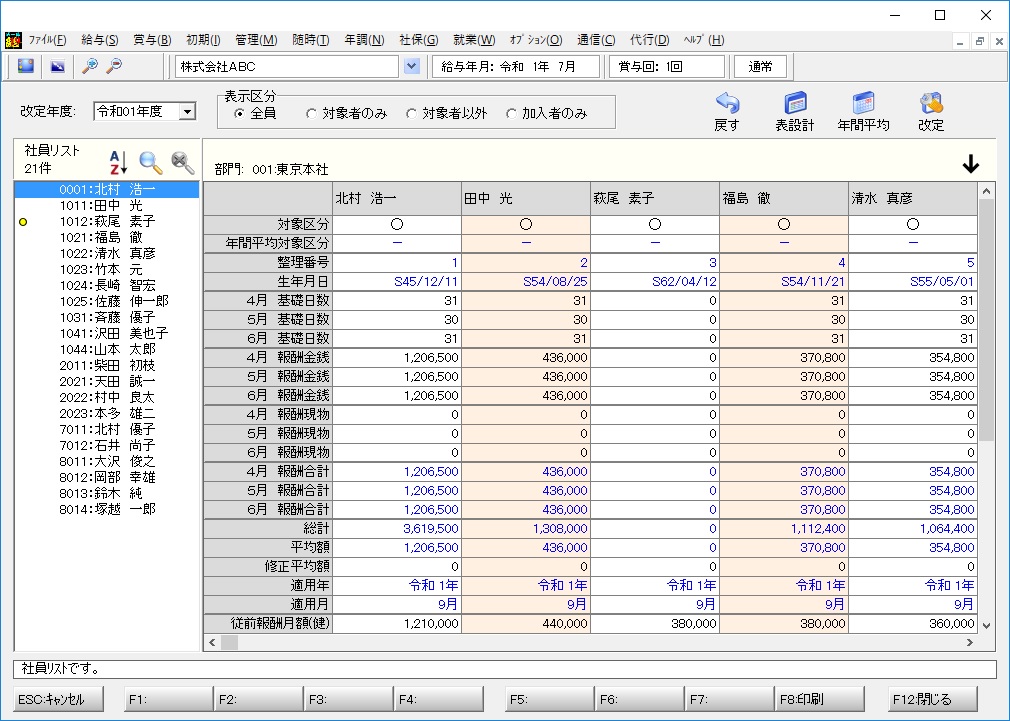The width and height of the screenshot is (1010, 721).
Task: Open the 代行(D) menu
Action: coord(649,40)
